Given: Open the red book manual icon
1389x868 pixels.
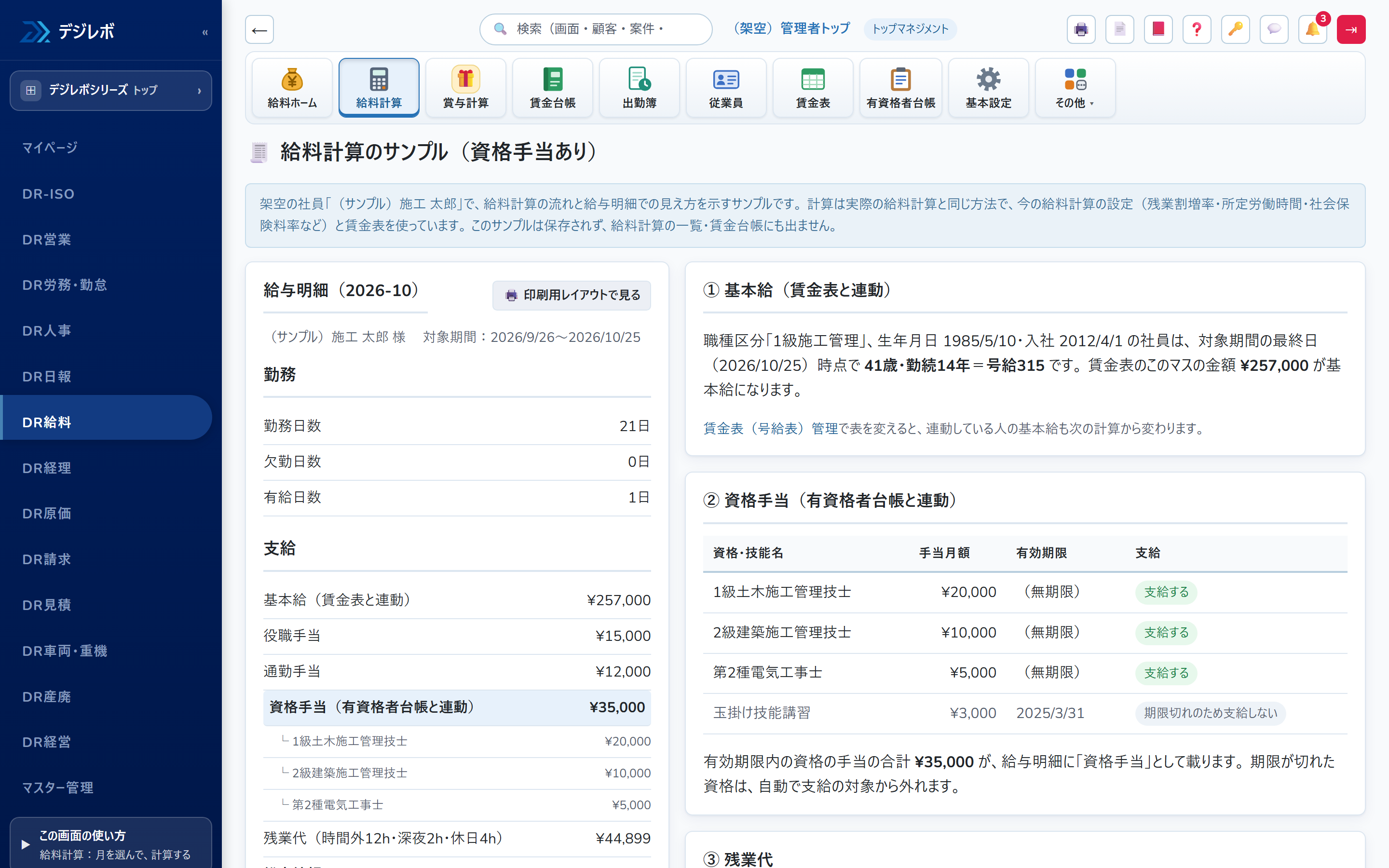Looking at the screenshot, I should (1158, 29).
